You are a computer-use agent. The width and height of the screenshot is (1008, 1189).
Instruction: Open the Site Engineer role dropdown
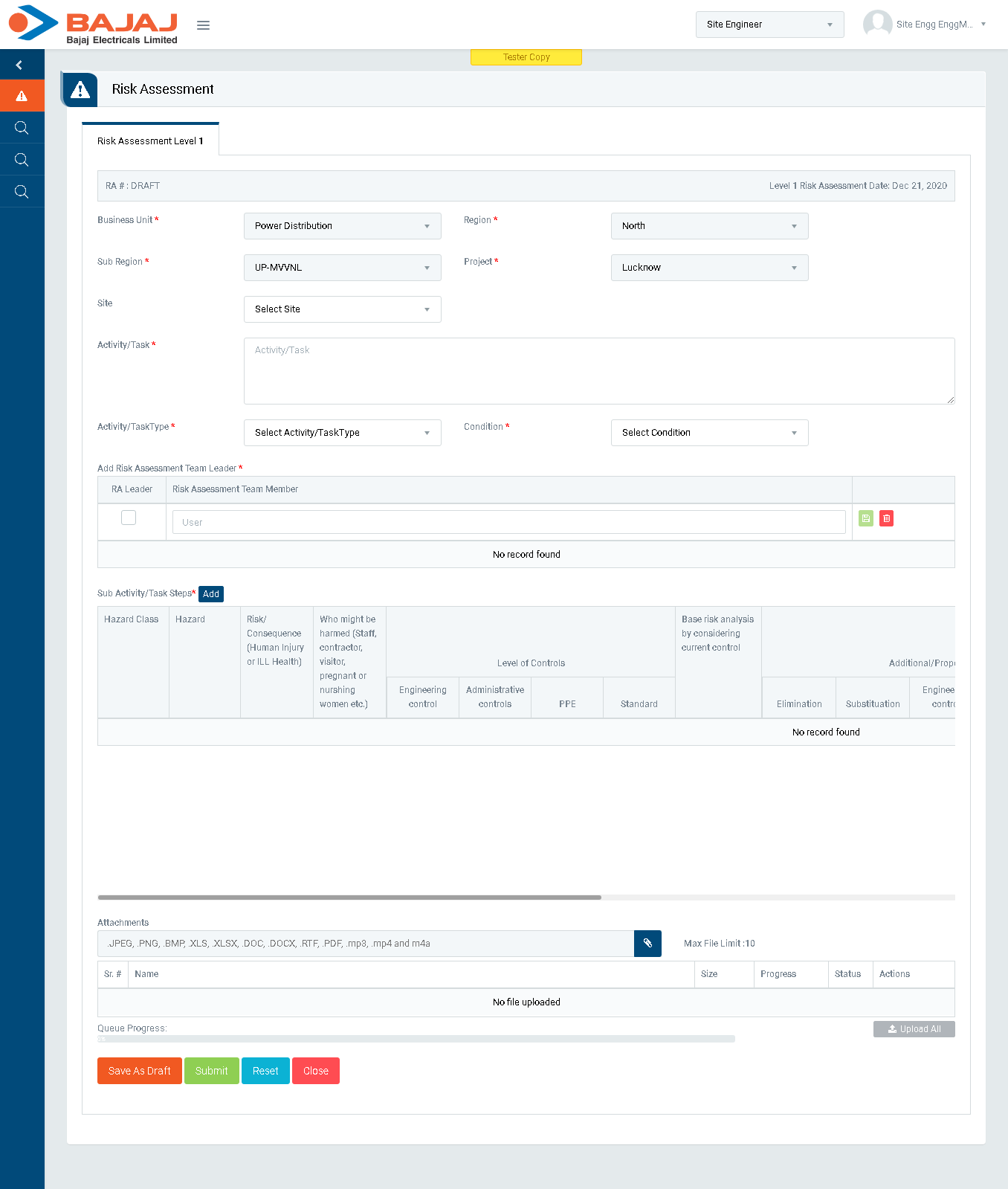pyautogui.click(x=769, y=25)
